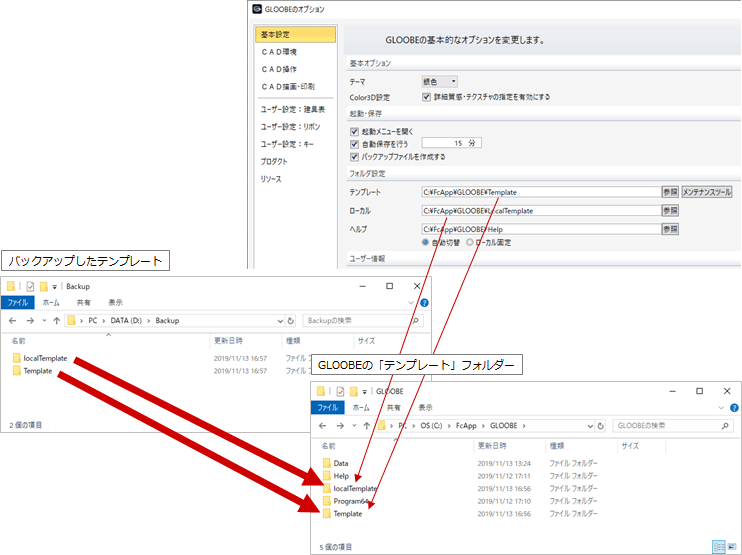Click the ヘルプ folder path field

(x=541, y=229)
